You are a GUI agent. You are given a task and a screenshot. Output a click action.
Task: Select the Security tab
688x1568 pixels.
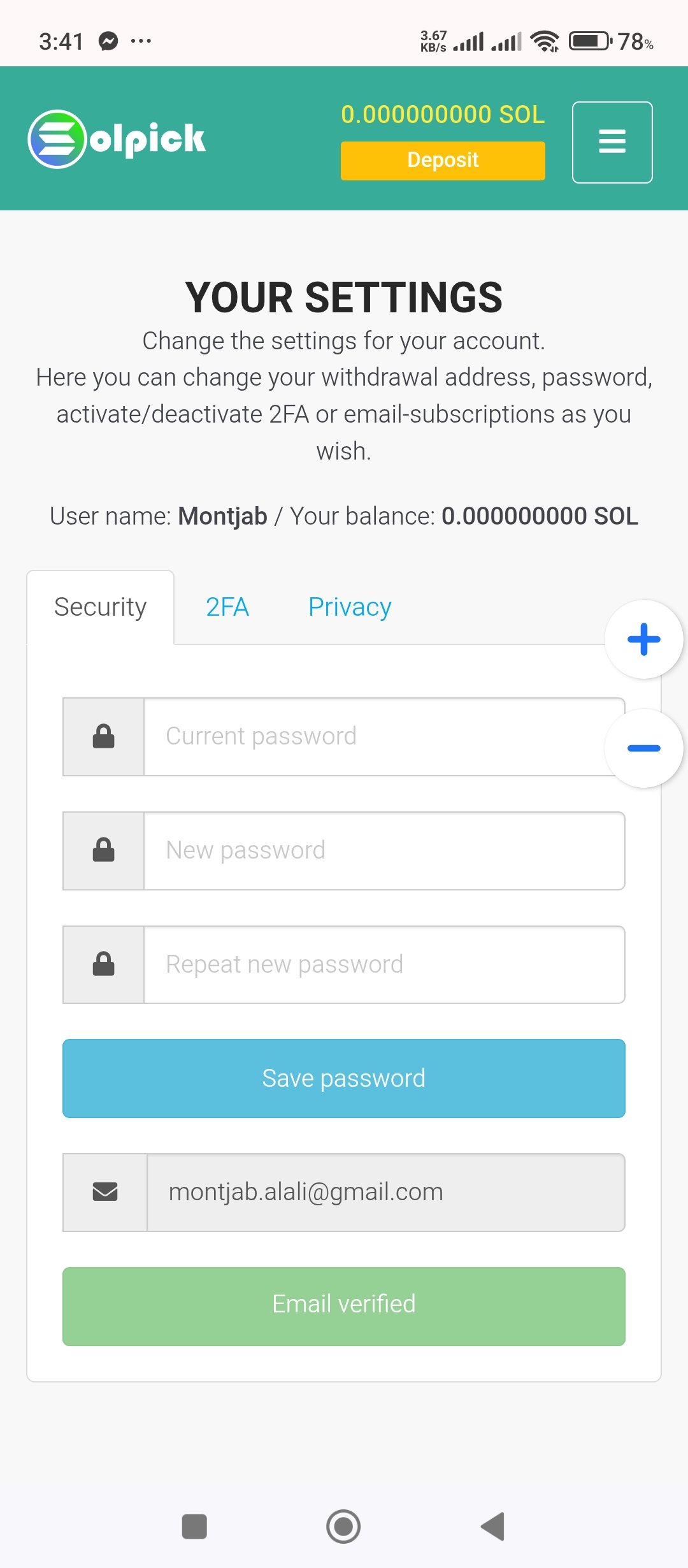(x=100, y=607)
